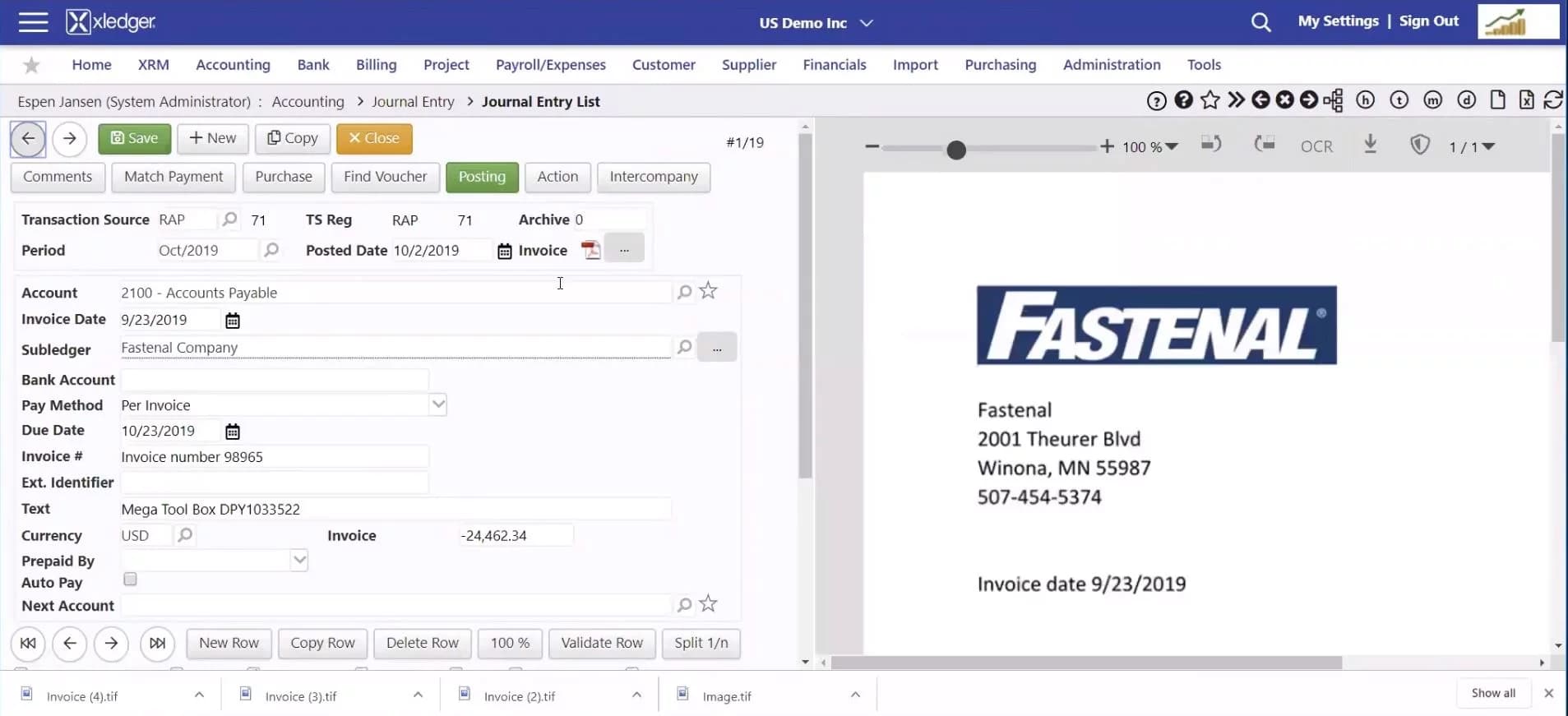Open the hierarchy tree diagram icon

[x=1333, y=100]
